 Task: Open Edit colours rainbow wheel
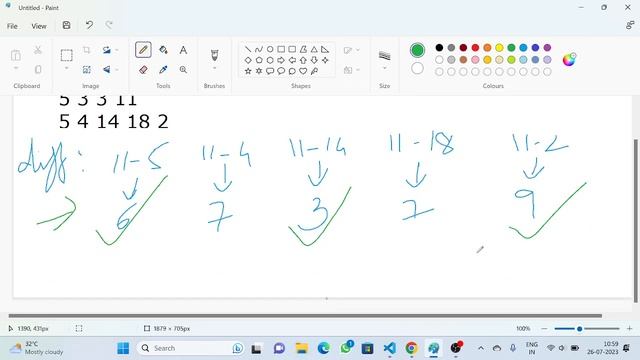coord(569,60)
